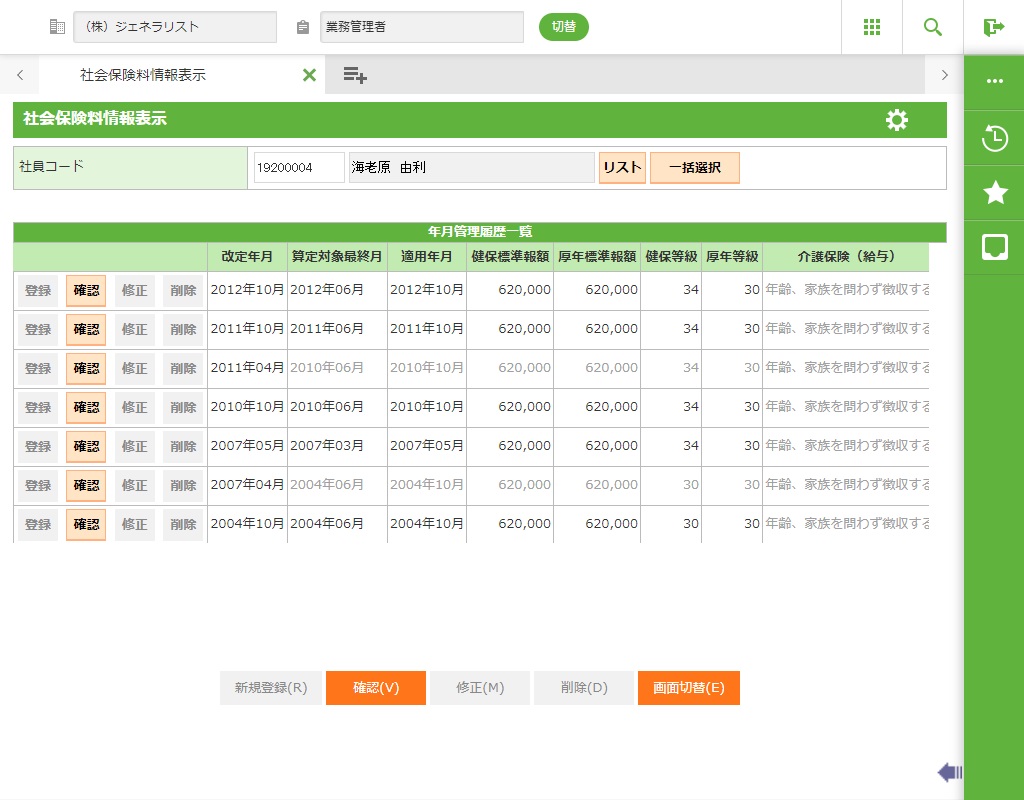
Task: Open the history clock icon in sidebar
Action: coord(995,138)
